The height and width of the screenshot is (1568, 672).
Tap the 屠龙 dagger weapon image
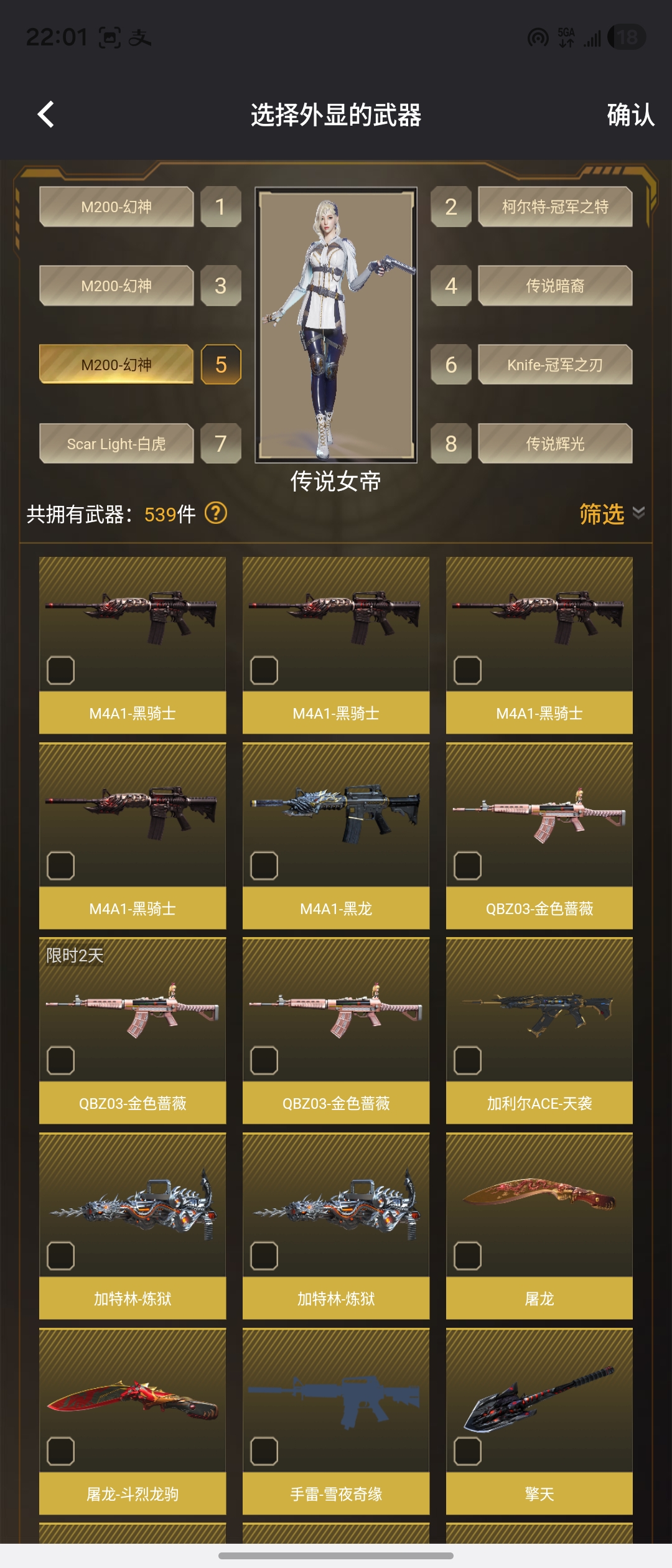coord(539,1194)
